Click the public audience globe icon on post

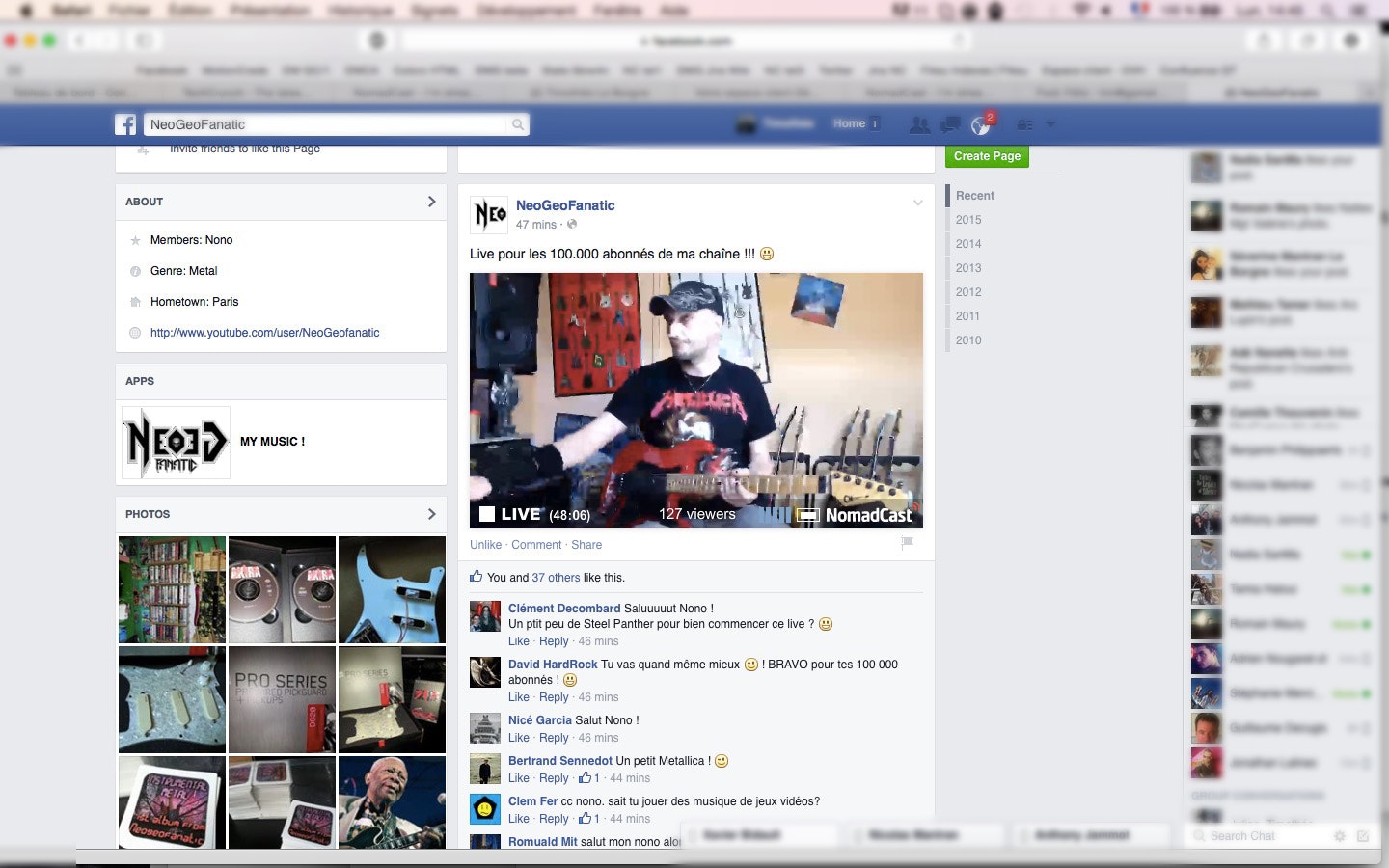tap(572, 224)
